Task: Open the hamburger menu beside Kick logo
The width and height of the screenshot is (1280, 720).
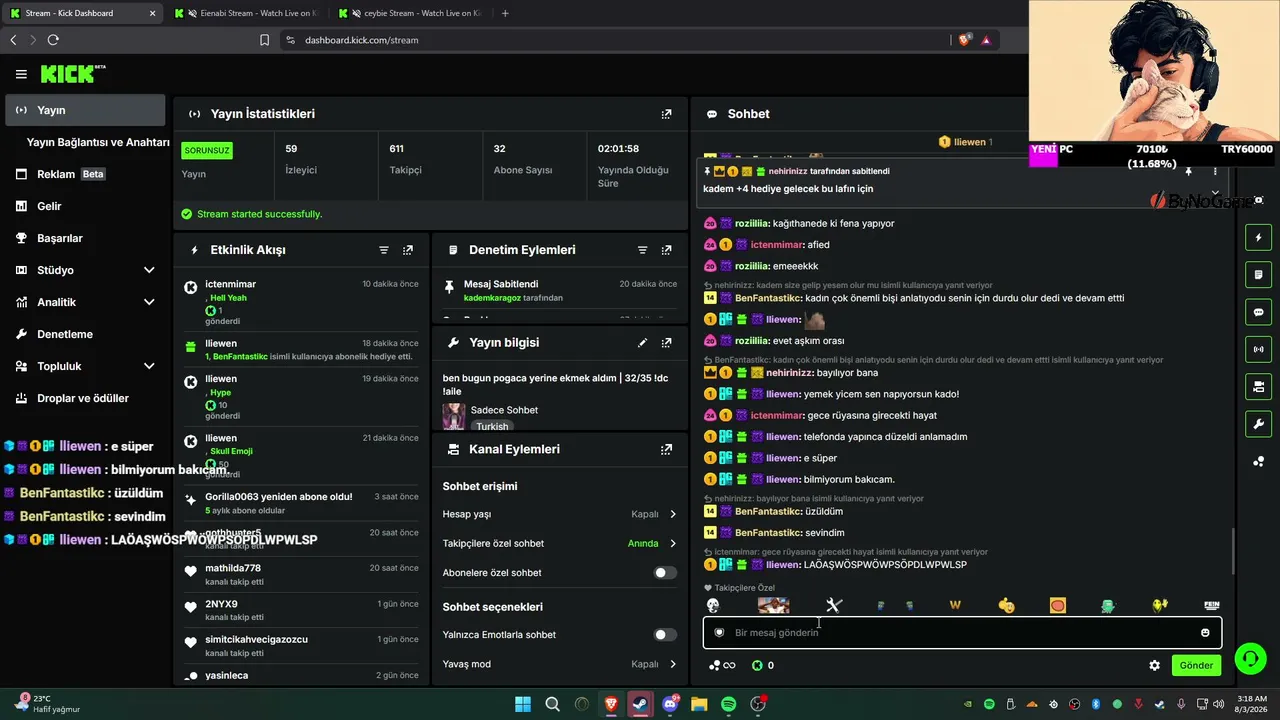Action: [21, 74]
